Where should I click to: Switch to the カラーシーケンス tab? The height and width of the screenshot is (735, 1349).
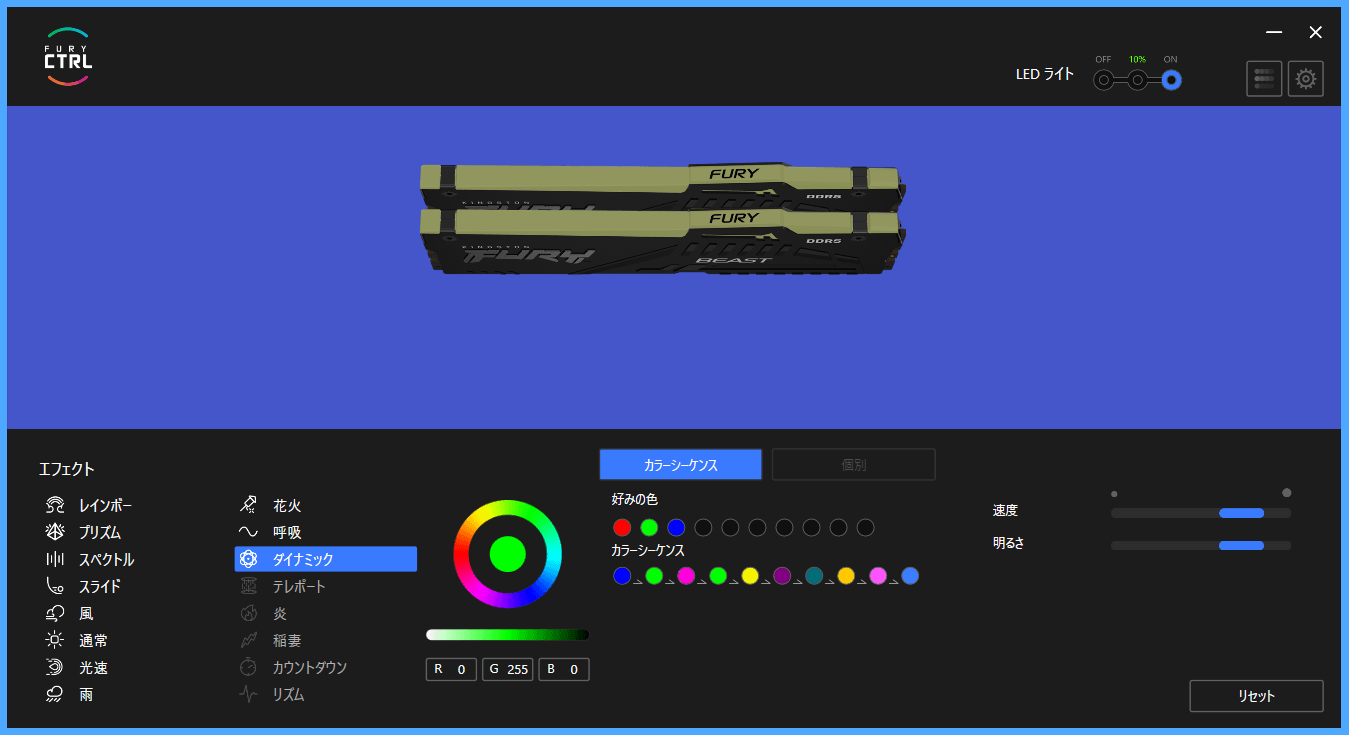point(680,465)
